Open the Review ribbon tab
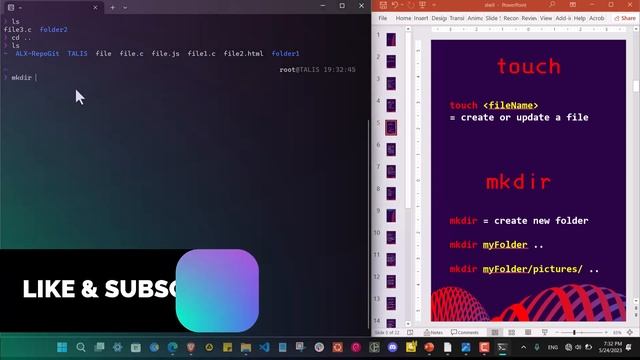Screen dimensions: 640x360 coord(529,18)
